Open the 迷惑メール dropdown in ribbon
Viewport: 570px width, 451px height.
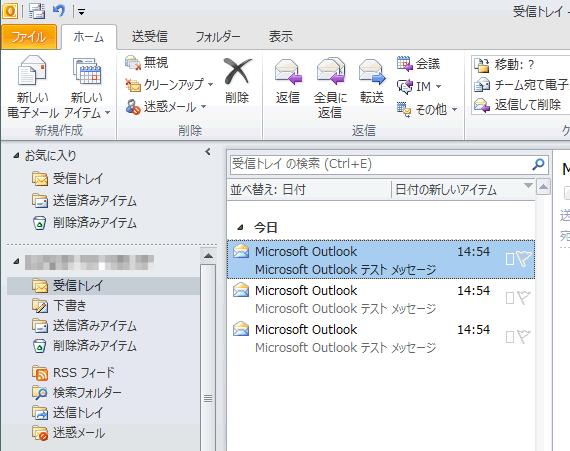click(166, 107)
